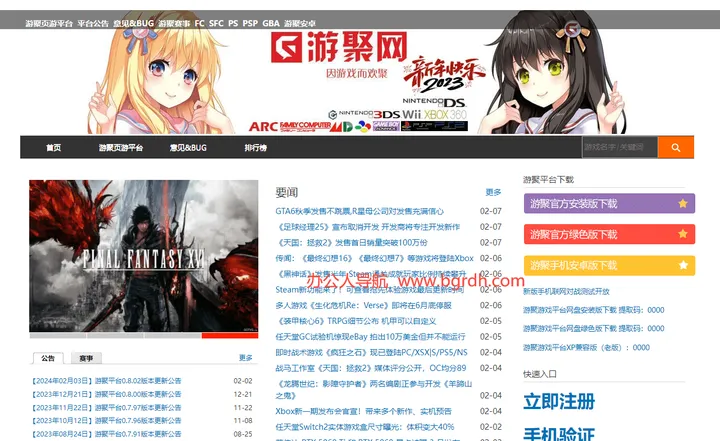Open 排行榜 in the dark navigation bar
720x441 pixels.
(256, 147)
